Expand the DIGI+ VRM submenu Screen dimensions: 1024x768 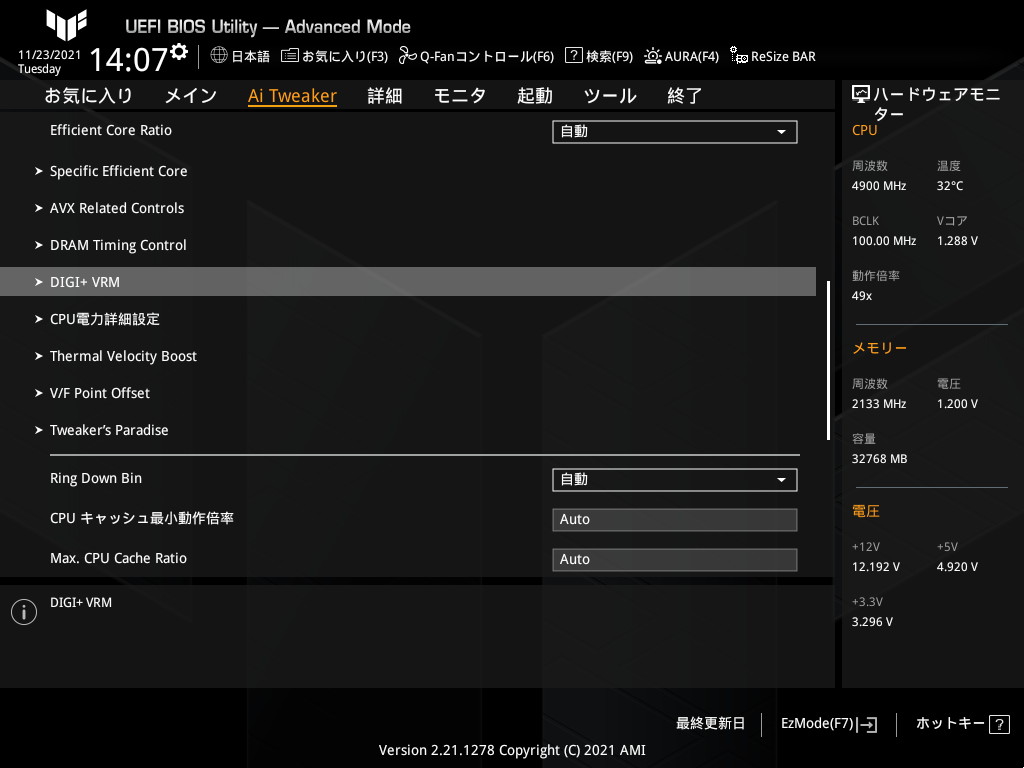coord(408,281)
